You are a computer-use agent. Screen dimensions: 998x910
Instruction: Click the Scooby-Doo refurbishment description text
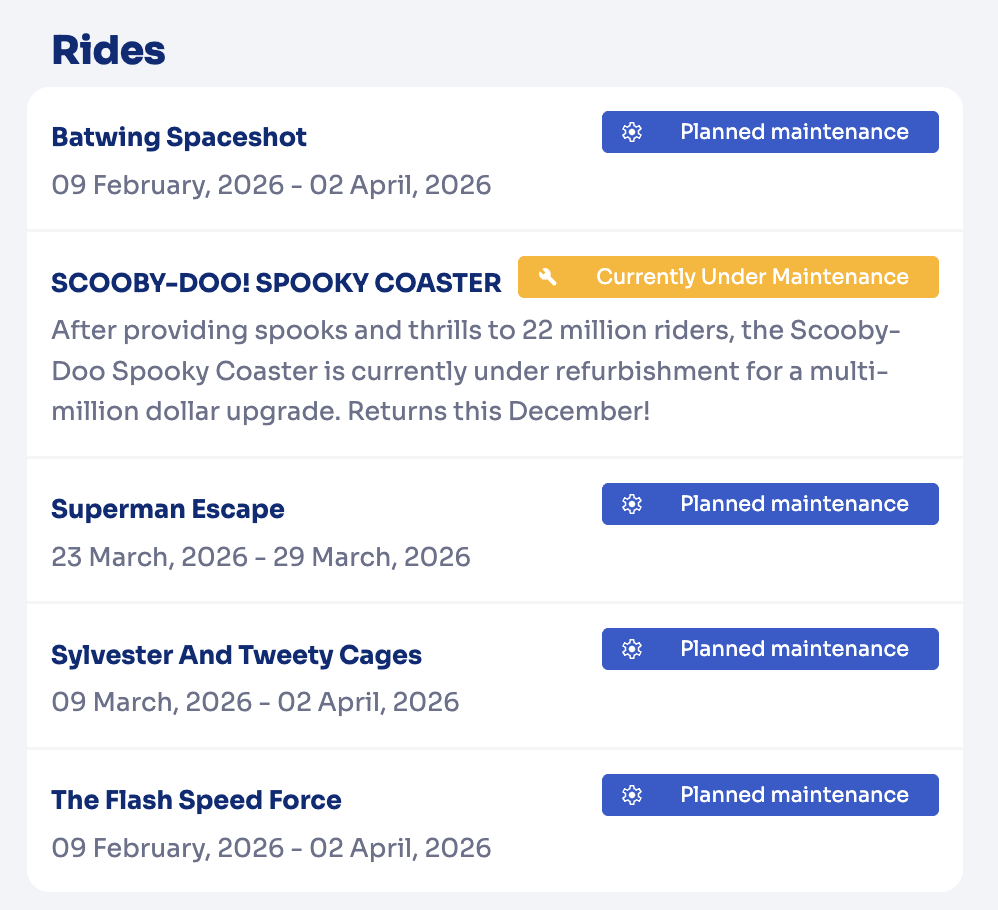click(x=470, y=370)
